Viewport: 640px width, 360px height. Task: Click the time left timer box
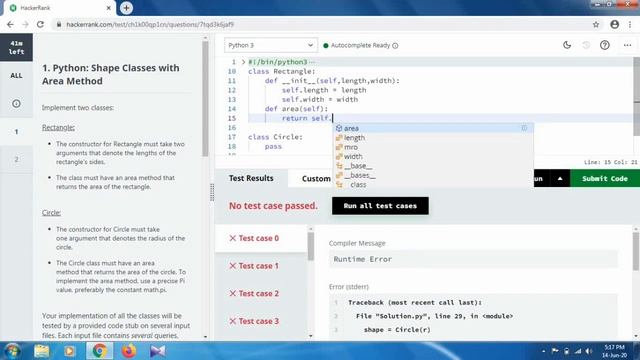click(16, 47)
